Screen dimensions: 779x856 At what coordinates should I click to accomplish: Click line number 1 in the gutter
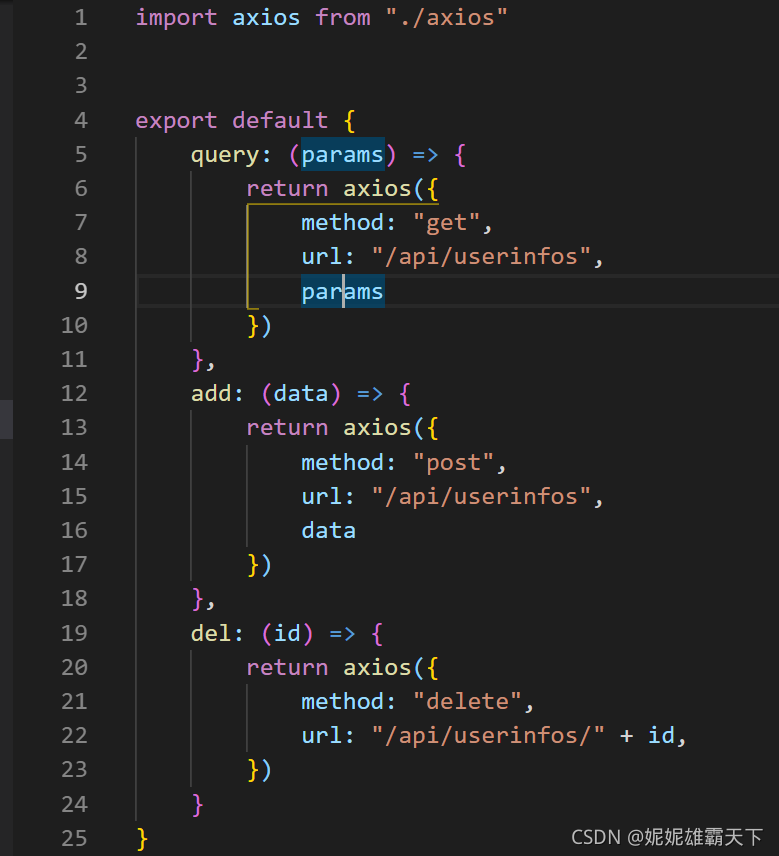pyautogui.click(x=81, y=18)
